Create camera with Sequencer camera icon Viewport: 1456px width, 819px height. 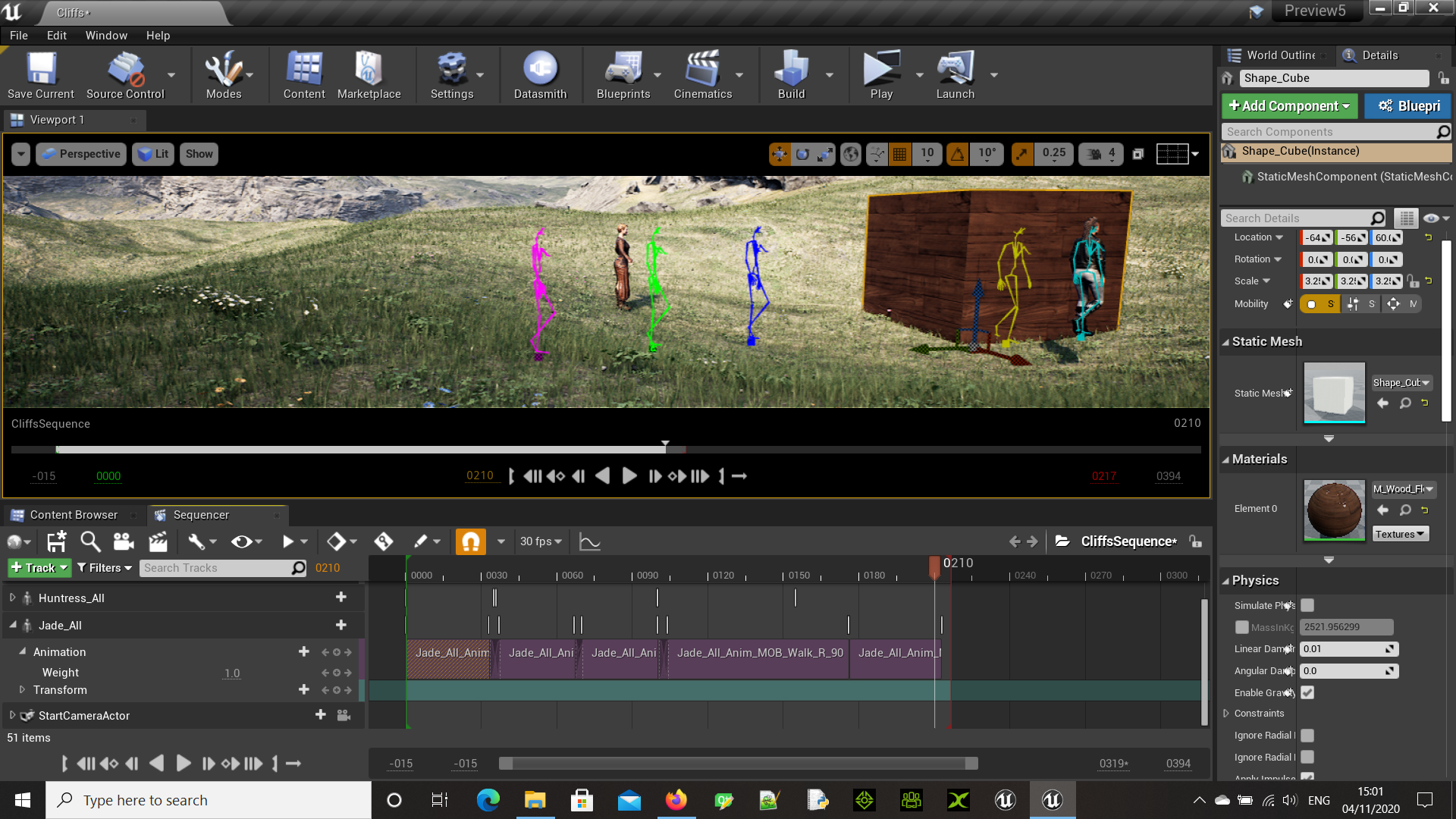(124, 541)
